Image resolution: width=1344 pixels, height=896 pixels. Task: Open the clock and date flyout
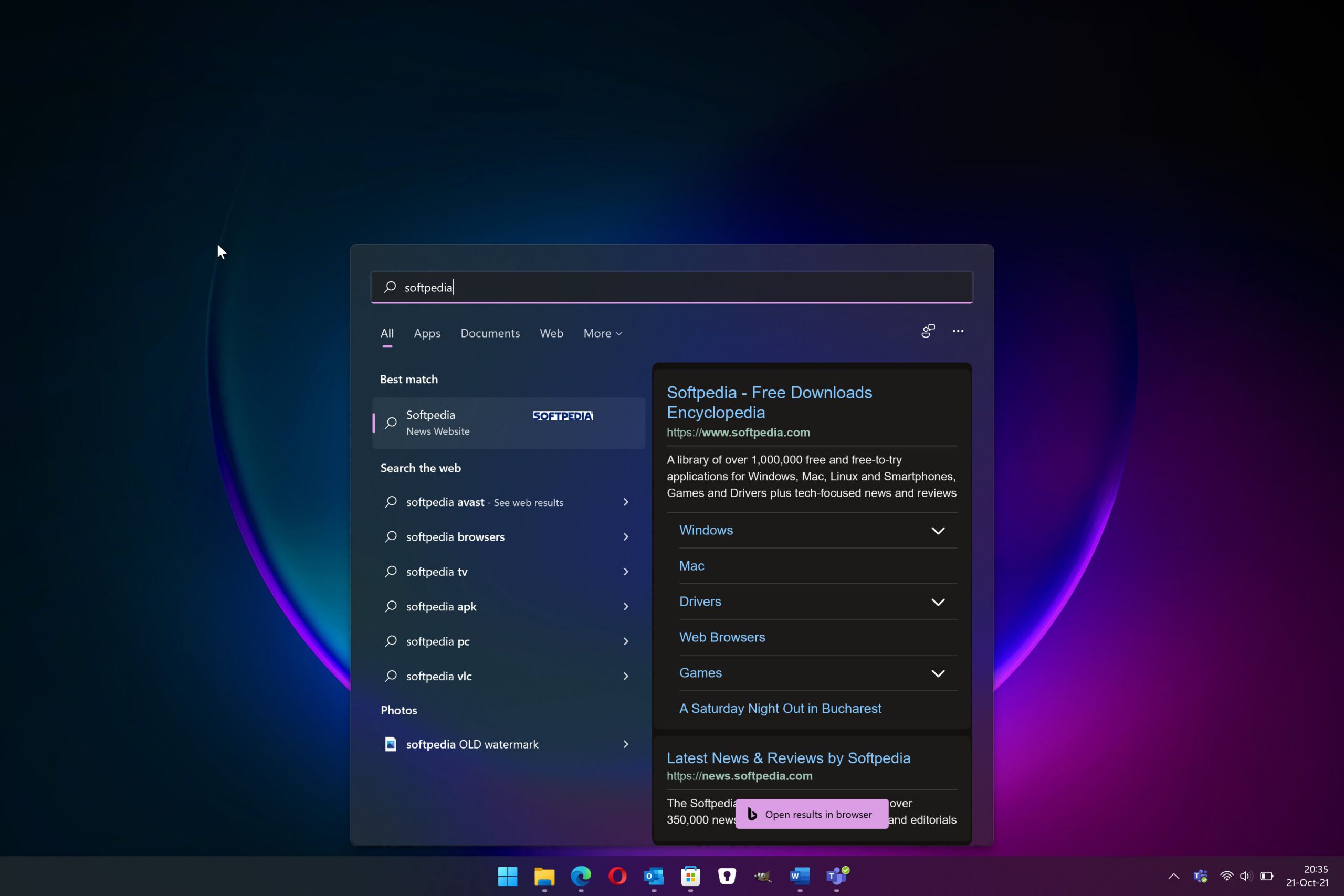[x=1307, y=876]
